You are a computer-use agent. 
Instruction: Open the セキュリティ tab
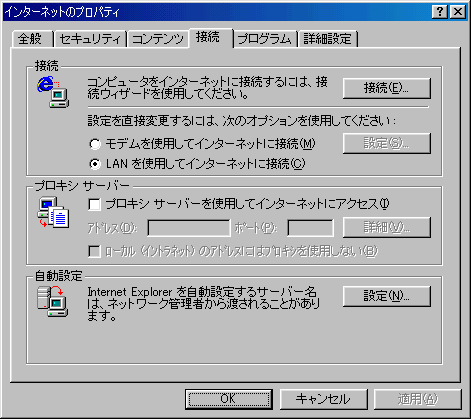click(90, 39)
